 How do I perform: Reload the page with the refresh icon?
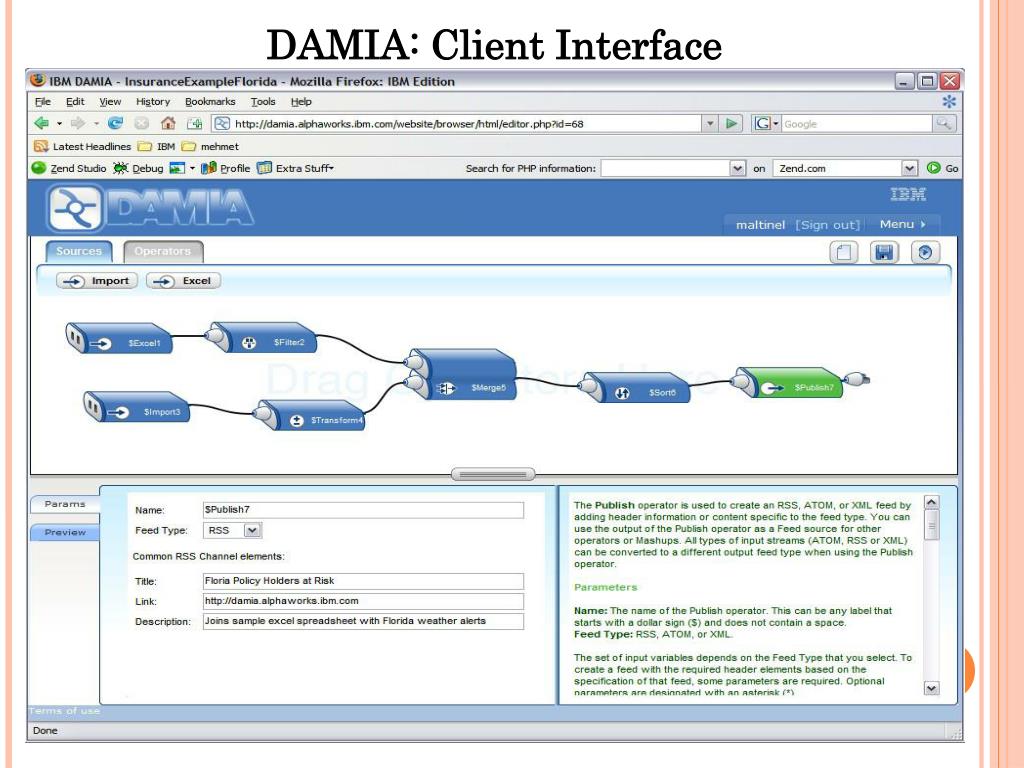point(116,123)
